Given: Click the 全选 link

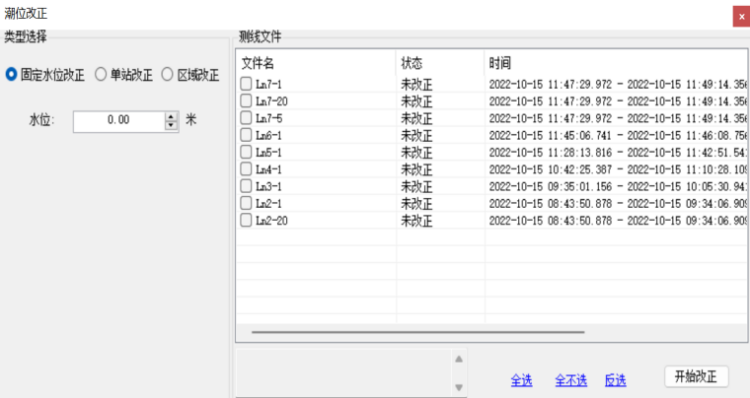Looking at the screenshot, I should tap(521, 380).
